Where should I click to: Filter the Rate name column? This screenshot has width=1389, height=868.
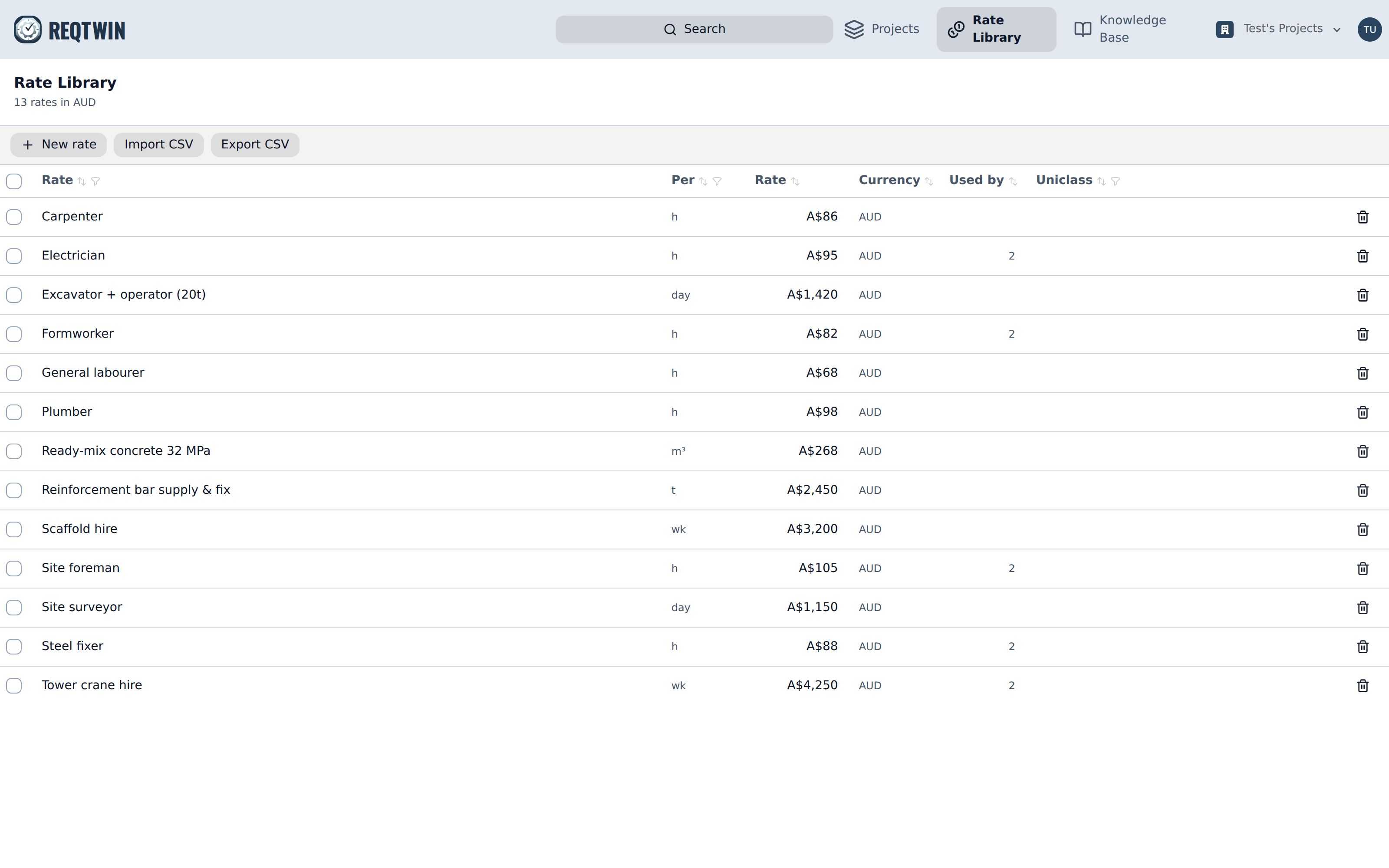click(x=96, y=181)
